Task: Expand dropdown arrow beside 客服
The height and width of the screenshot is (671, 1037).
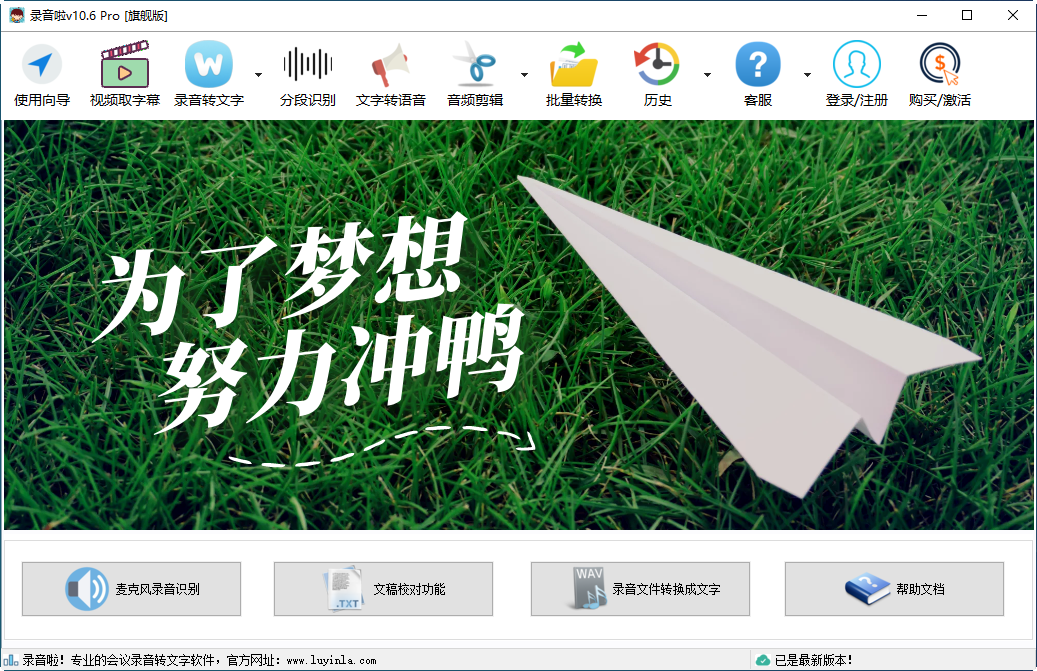Action: [x=808, y=75]
